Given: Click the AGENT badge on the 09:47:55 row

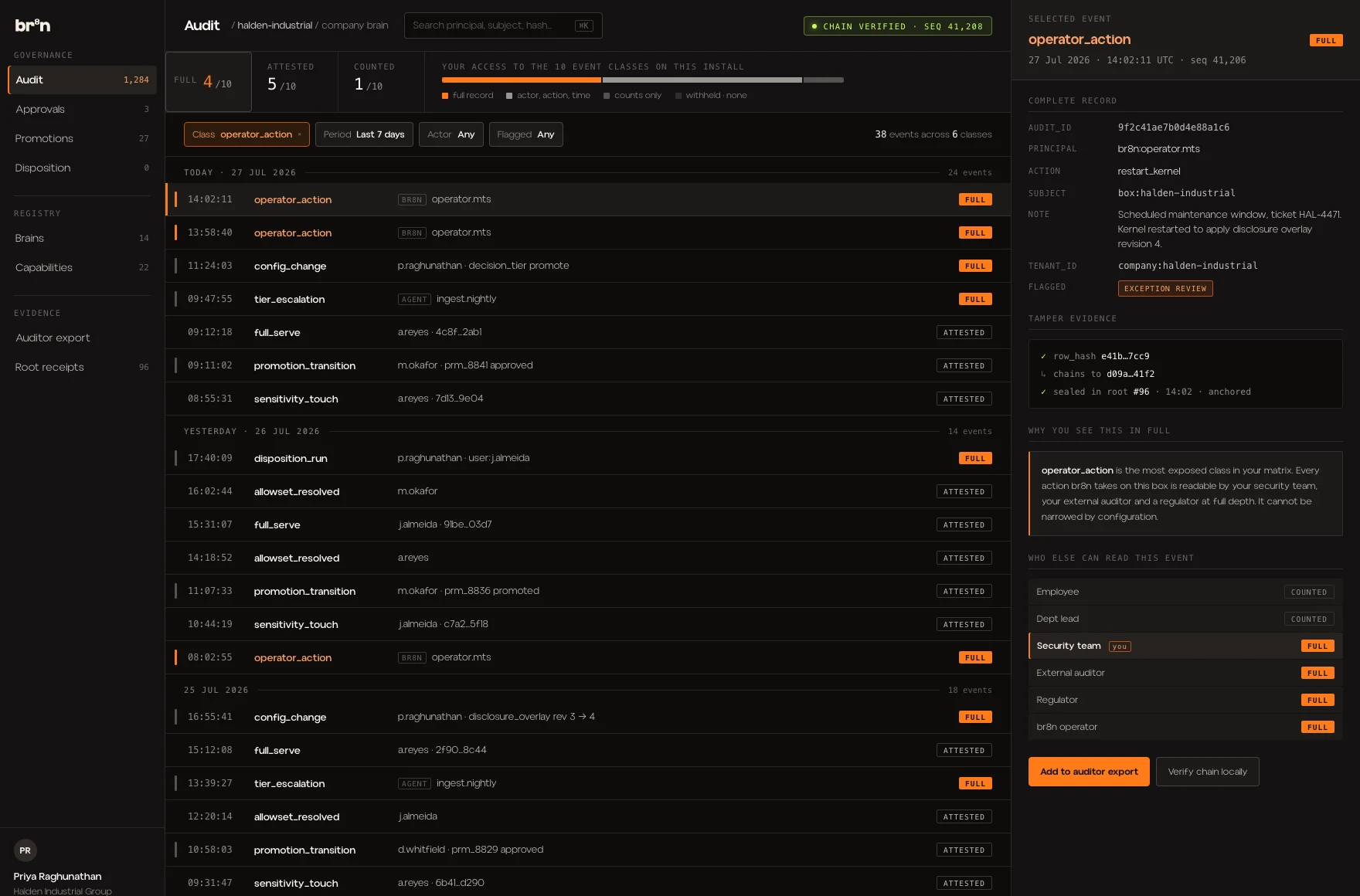Looking at the screenshot, I should pos(414,300).
